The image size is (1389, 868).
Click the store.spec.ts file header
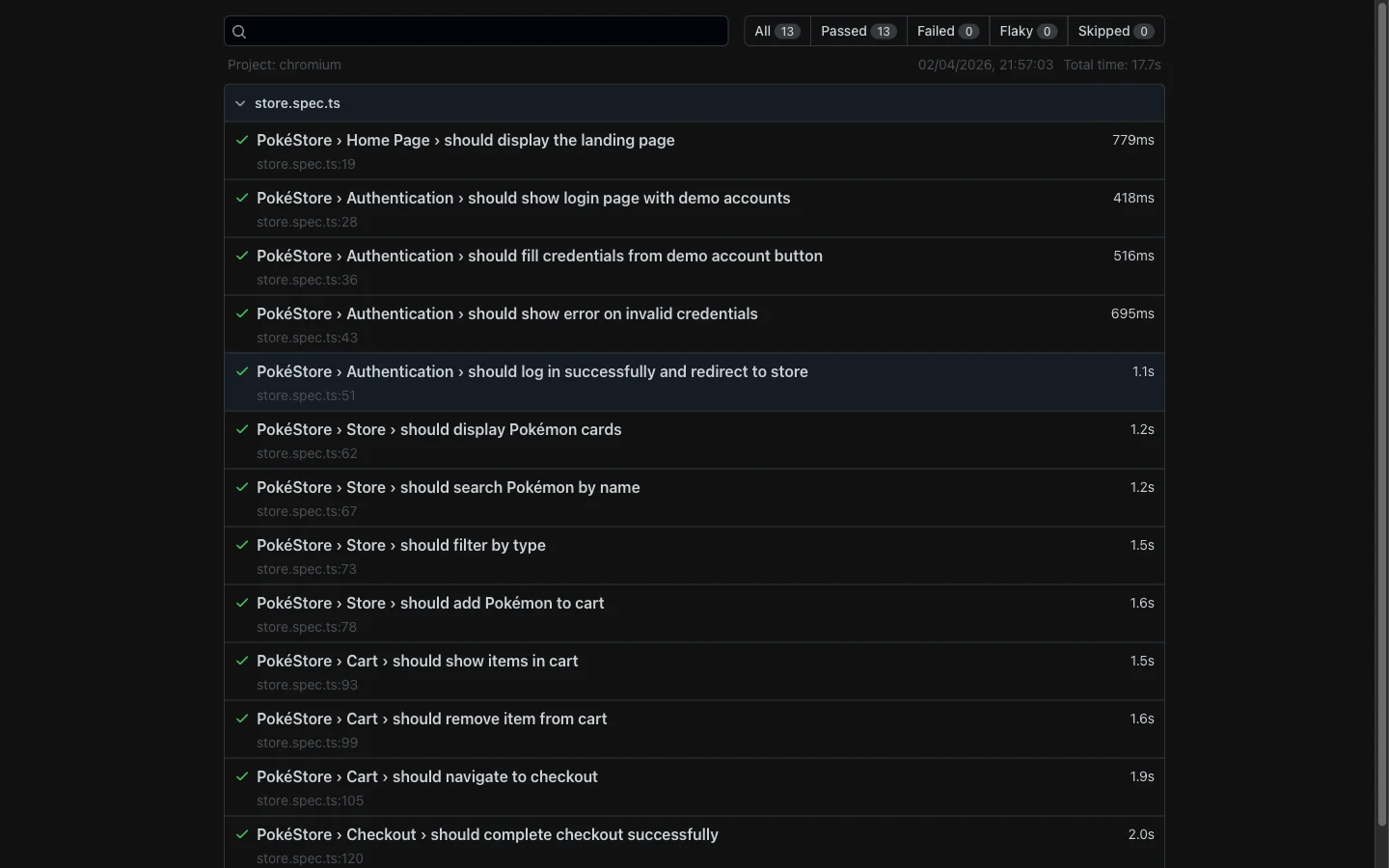coord(297,103)
